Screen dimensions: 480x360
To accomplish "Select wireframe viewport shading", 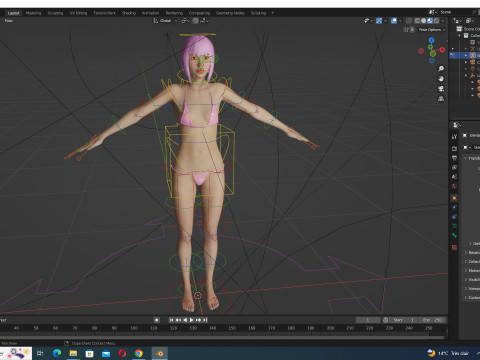I will [x=417, y=21].
